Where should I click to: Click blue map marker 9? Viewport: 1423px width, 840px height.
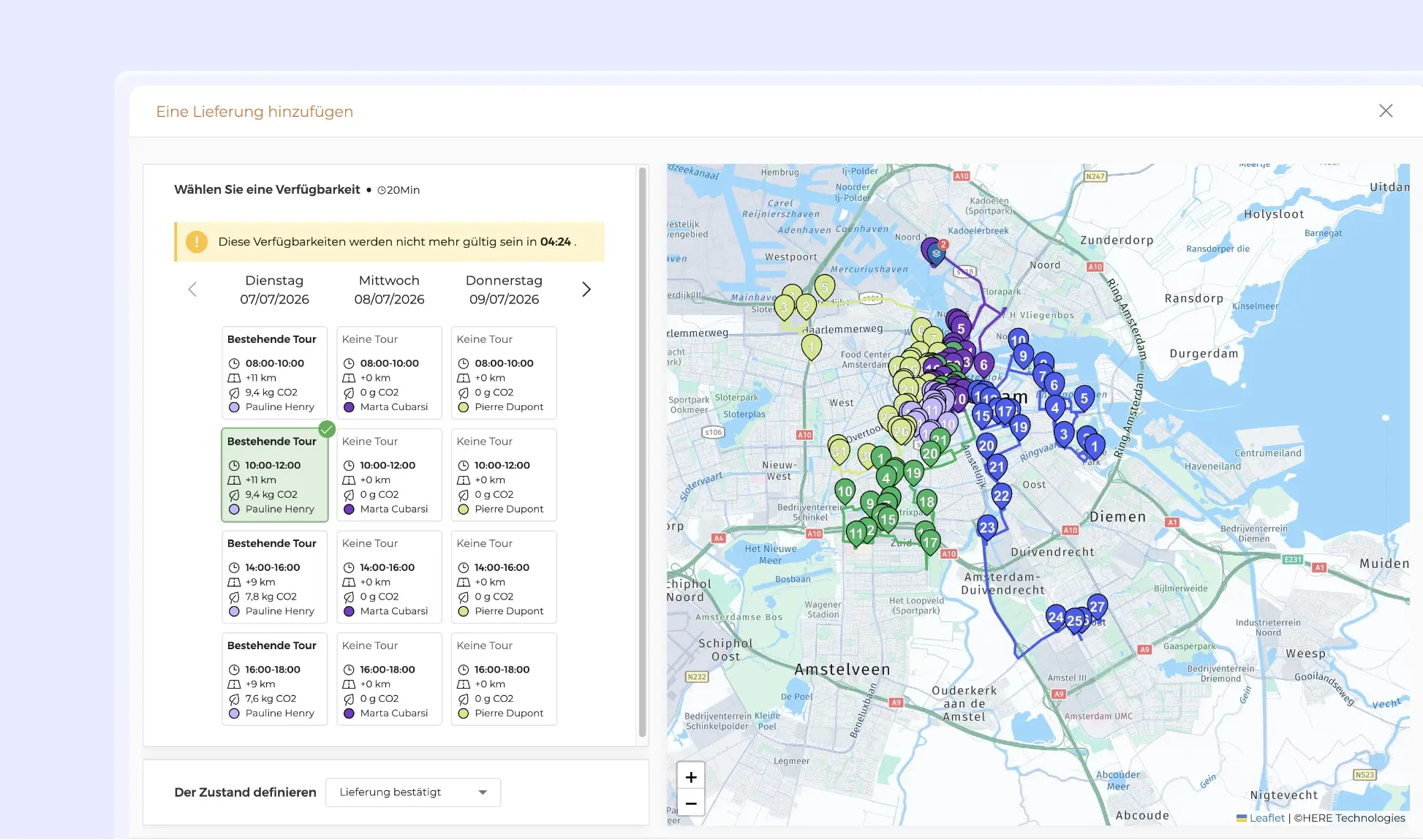pyautogui.click(x=1023, y=357)
